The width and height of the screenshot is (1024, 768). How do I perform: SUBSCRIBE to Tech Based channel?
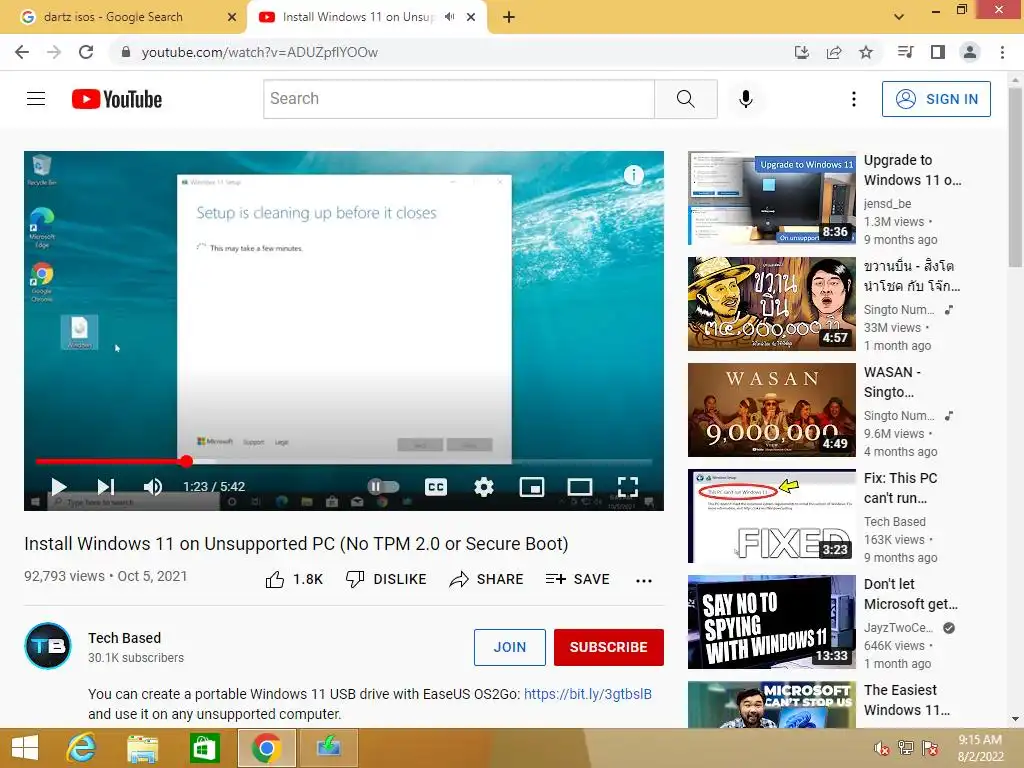[609, 647]
